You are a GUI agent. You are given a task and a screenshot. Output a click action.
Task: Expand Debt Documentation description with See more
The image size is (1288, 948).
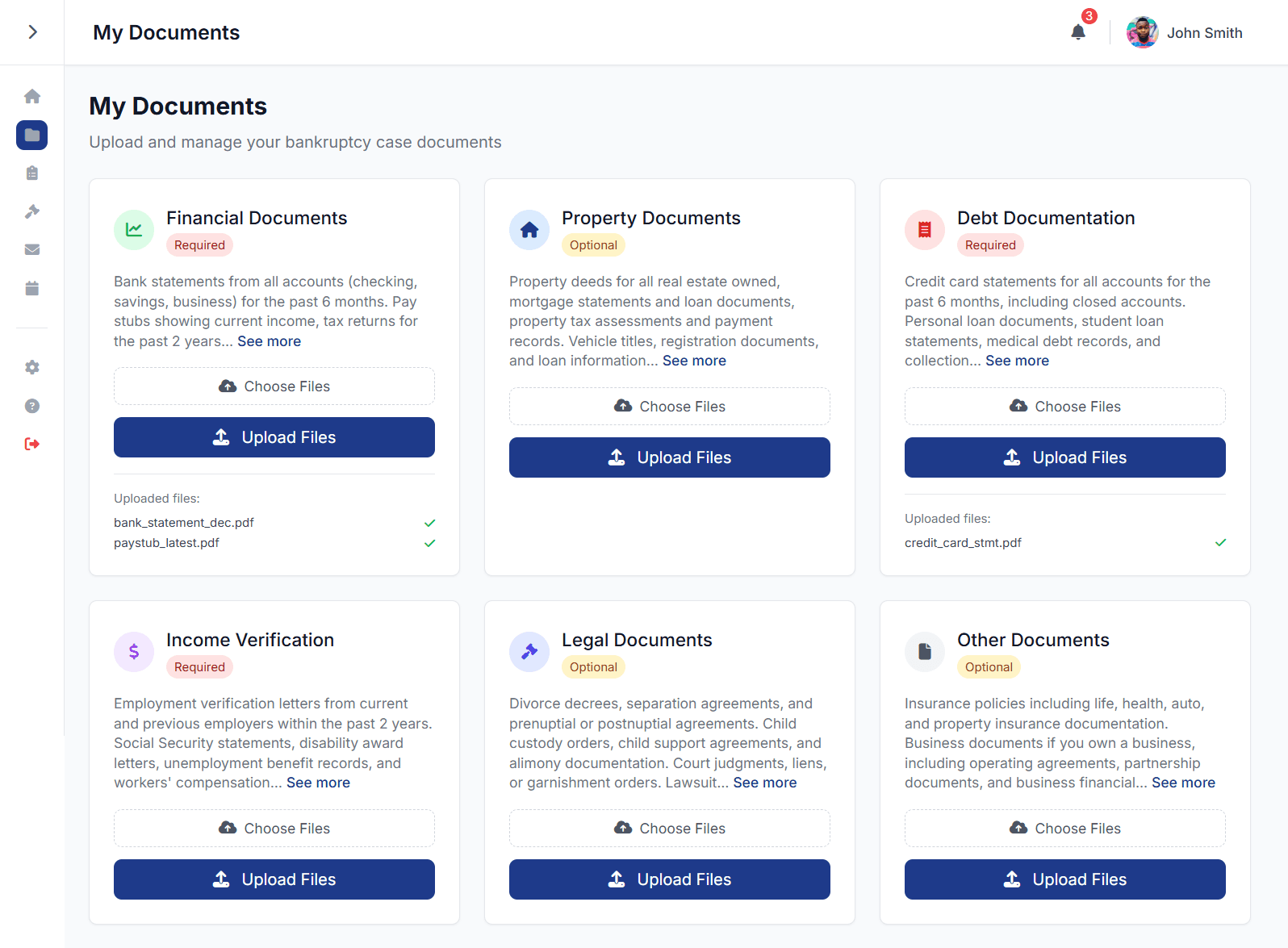tap(1017, 361)
